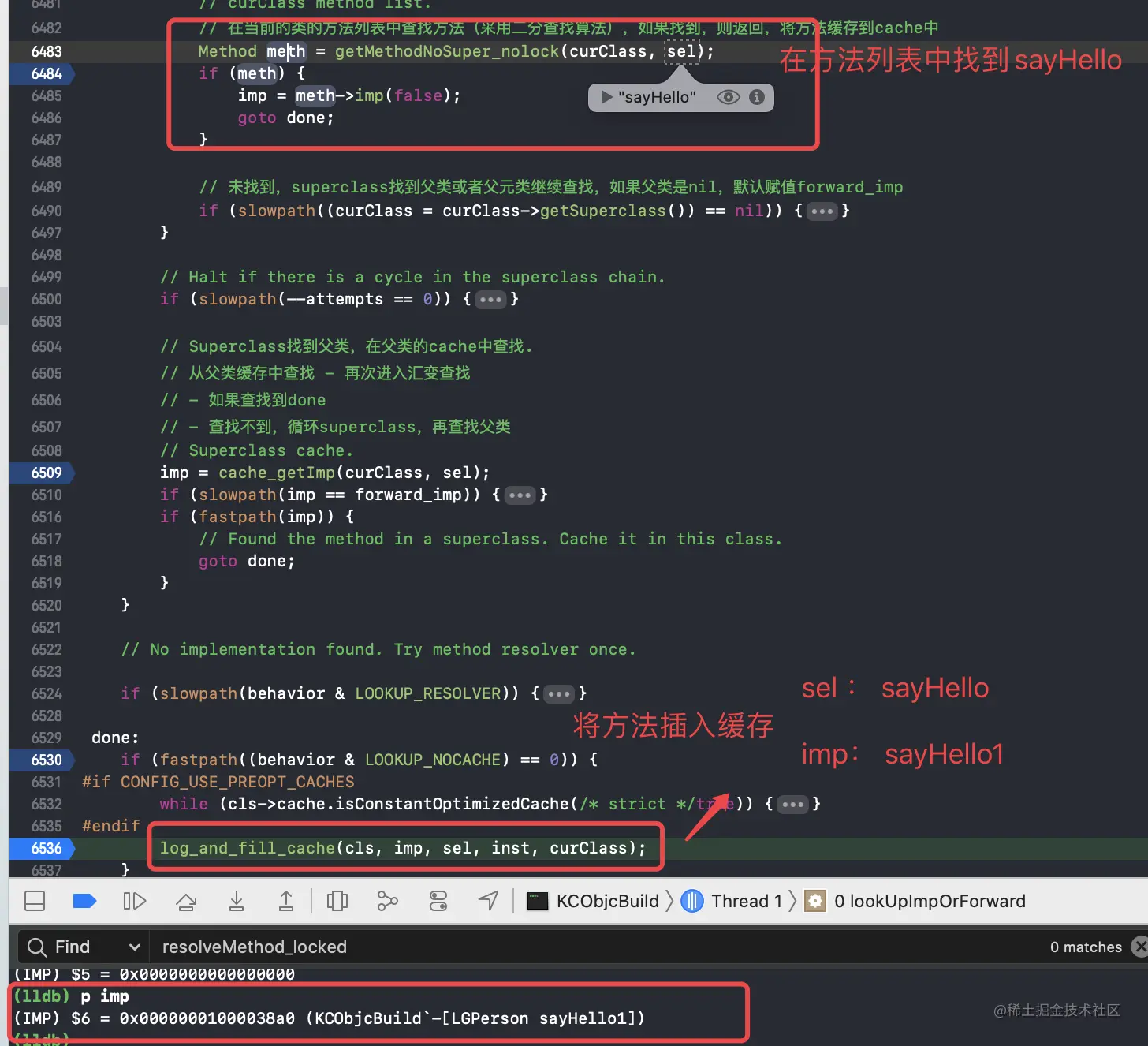The height and width of the screenshot is (1046, 1148).
Task: Toggle Quick Look eye in sayHello popup
Action: [729, 97]
